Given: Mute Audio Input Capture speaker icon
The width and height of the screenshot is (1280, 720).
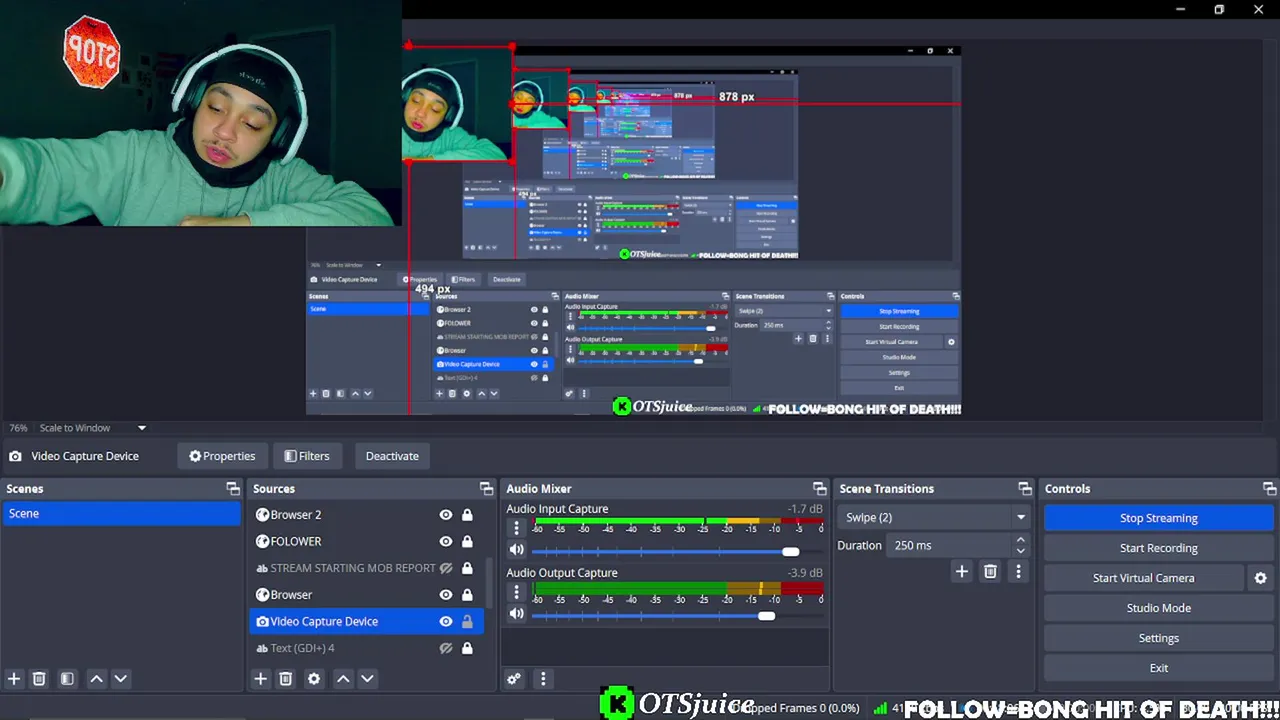Looking at the screenshot, I should point(517,550).
